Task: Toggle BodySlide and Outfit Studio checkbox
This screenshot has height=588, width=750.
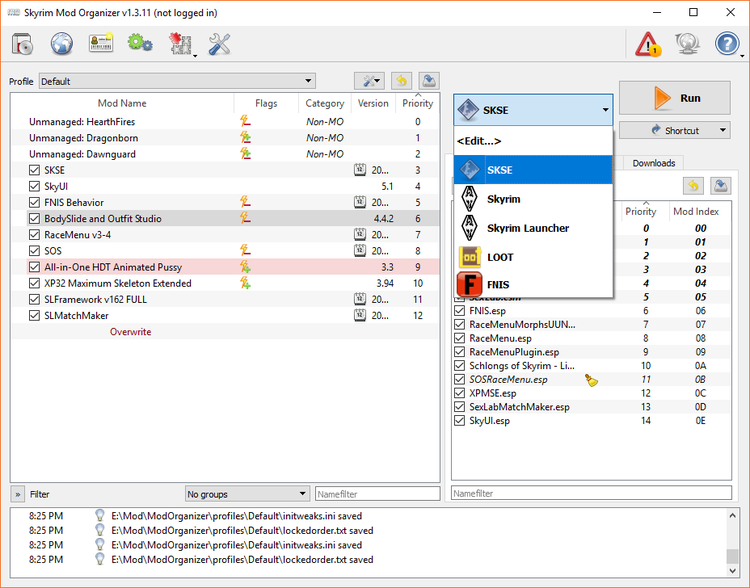Action: (x=34, y=218)
